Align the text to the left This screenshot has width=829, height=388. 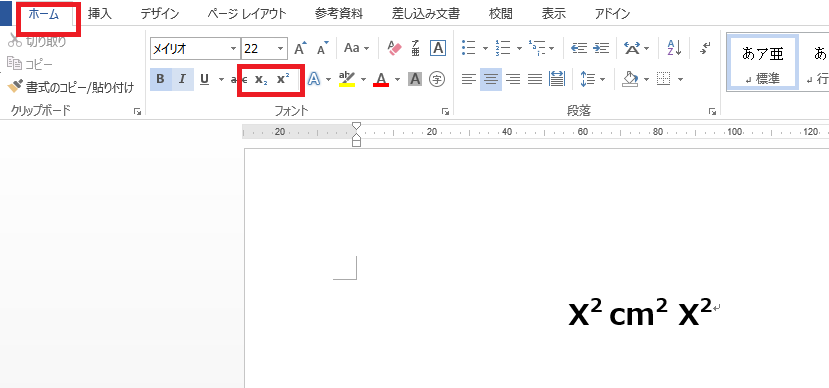[468, 79]
